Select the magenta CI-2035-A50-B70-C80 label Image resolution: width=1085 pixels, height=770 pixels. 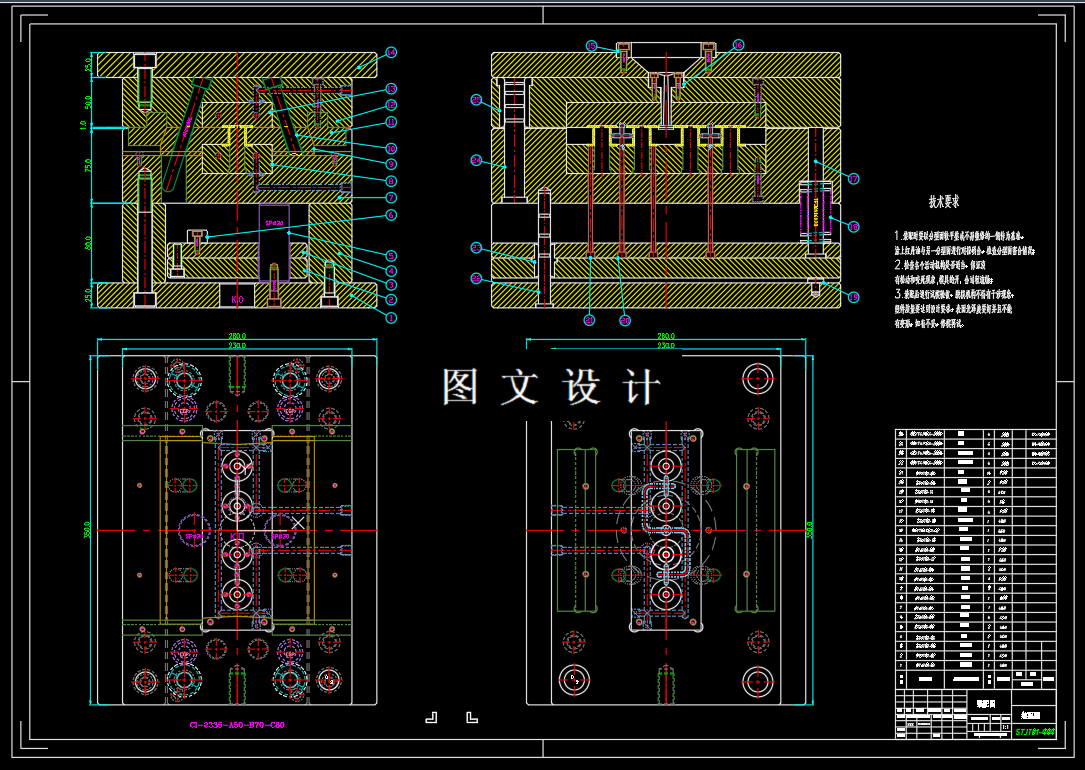(x=237, y=725)
